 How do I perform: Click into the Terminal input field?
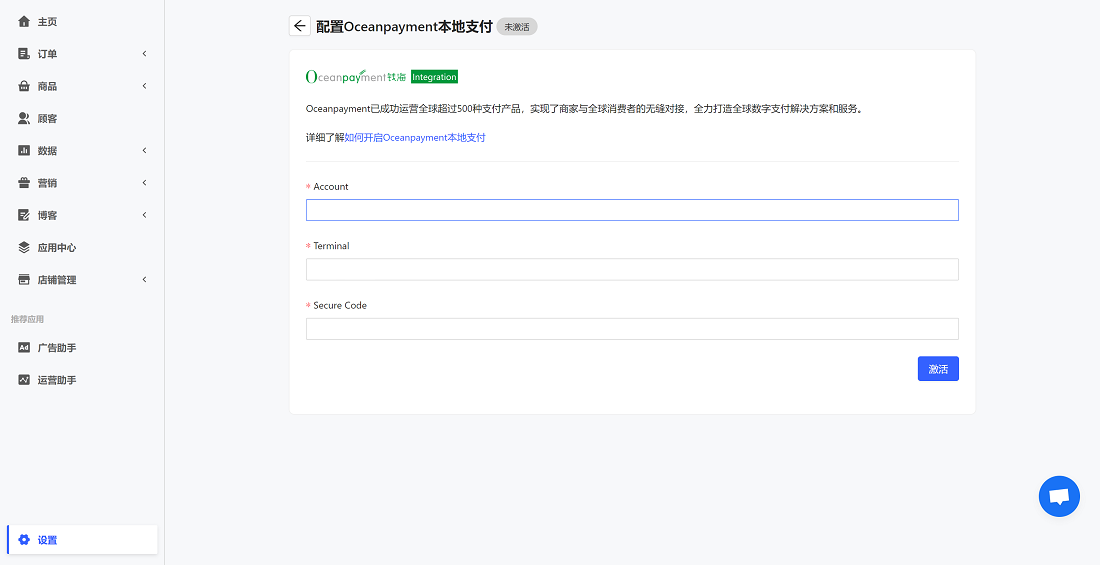[x=632, y=269]
